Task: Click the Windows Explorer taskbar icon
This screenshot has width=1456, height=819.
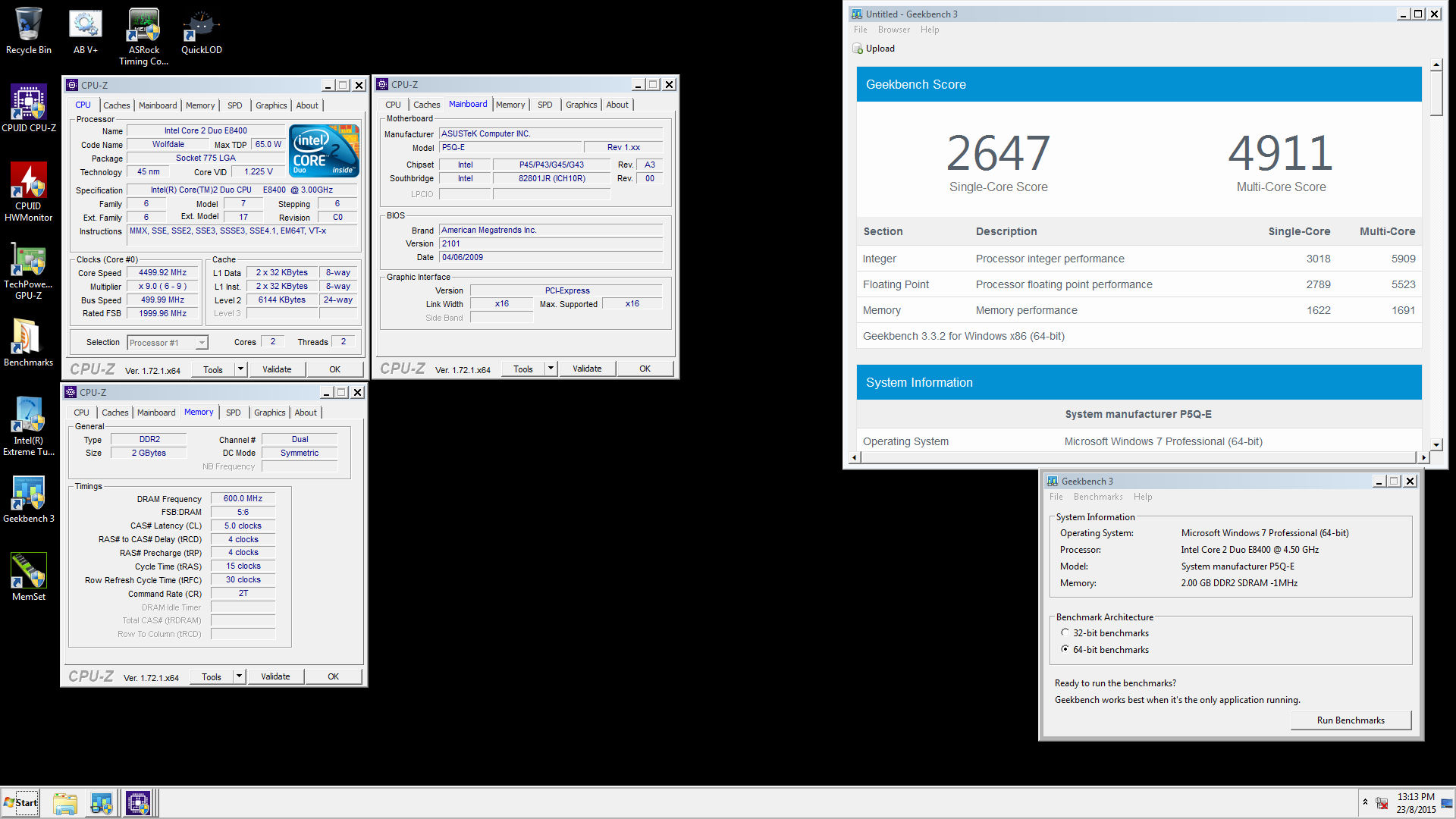Action: (65, 803)
